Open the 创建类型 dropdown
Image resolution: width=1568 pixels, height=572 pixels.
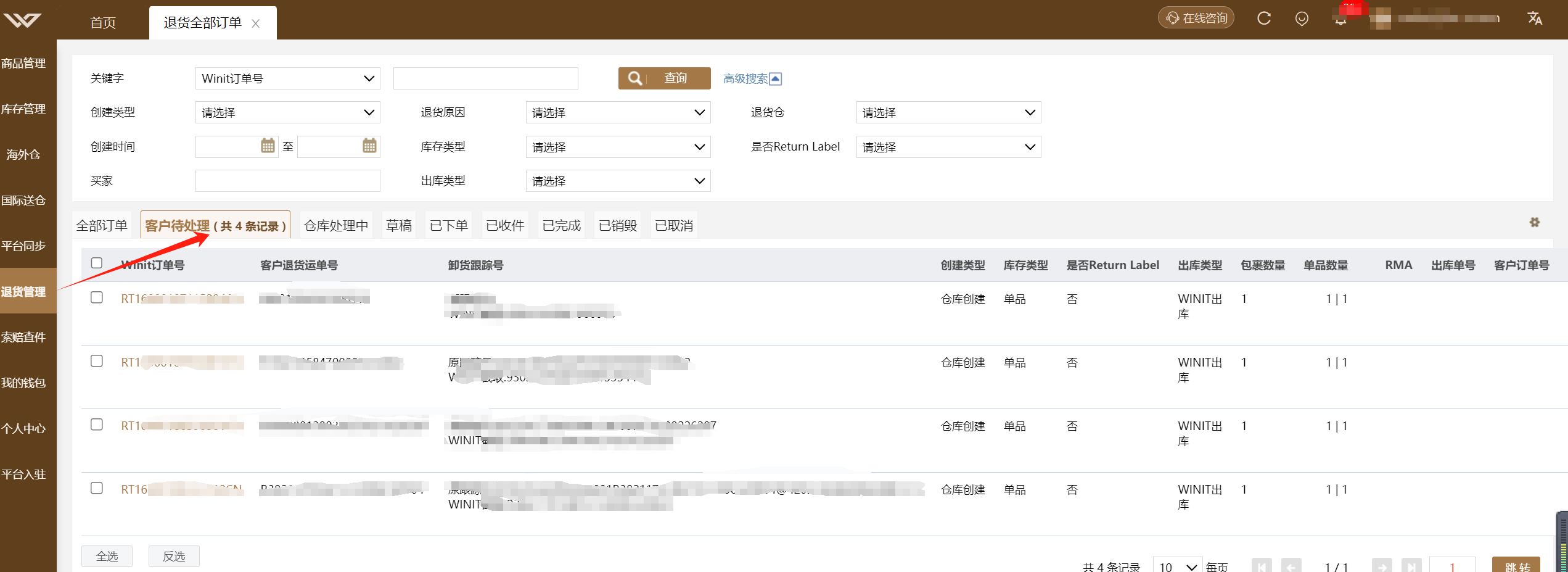(288, 112)
